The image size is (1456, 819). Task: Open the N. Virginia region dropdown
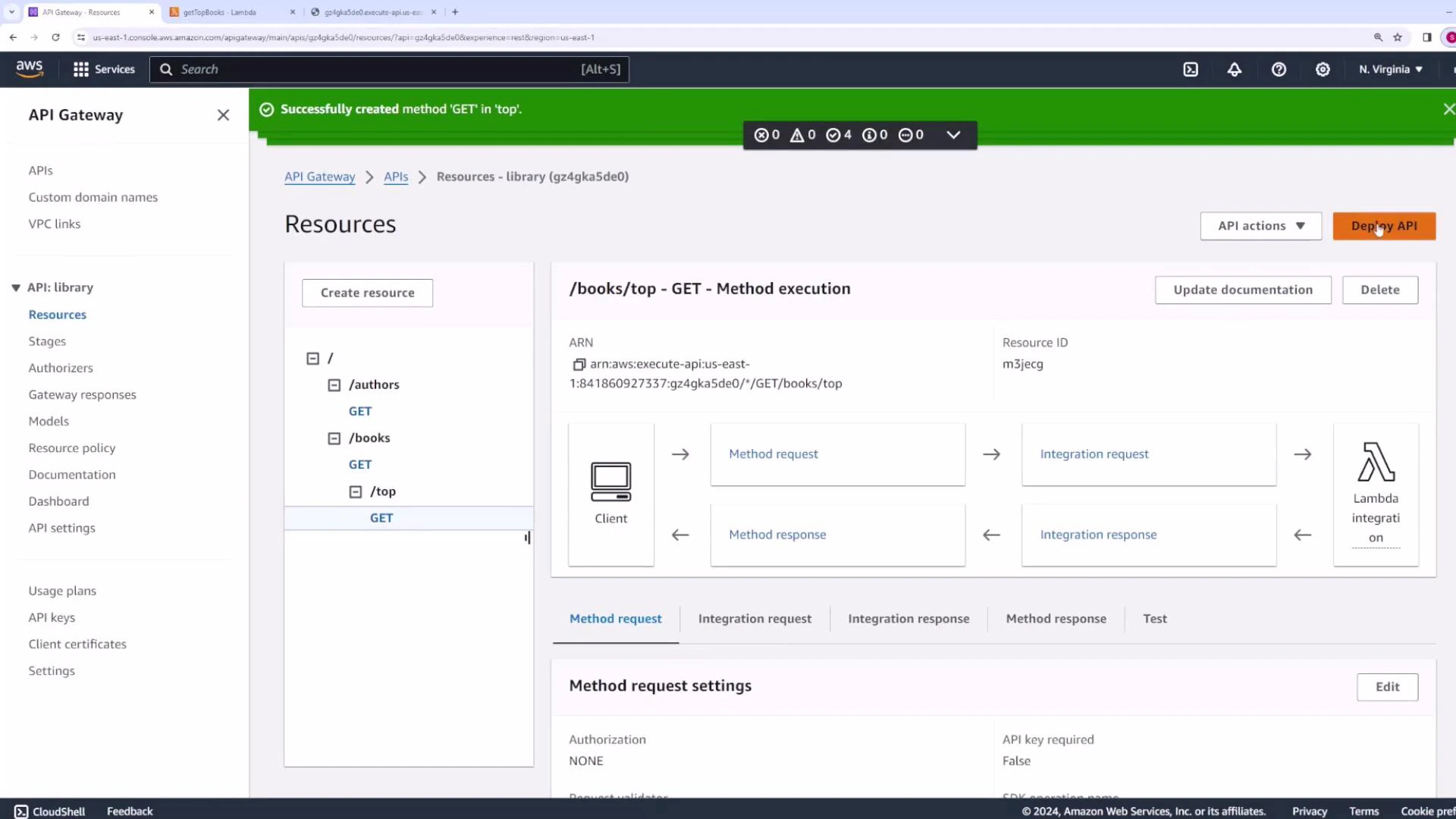[1389, 69]
